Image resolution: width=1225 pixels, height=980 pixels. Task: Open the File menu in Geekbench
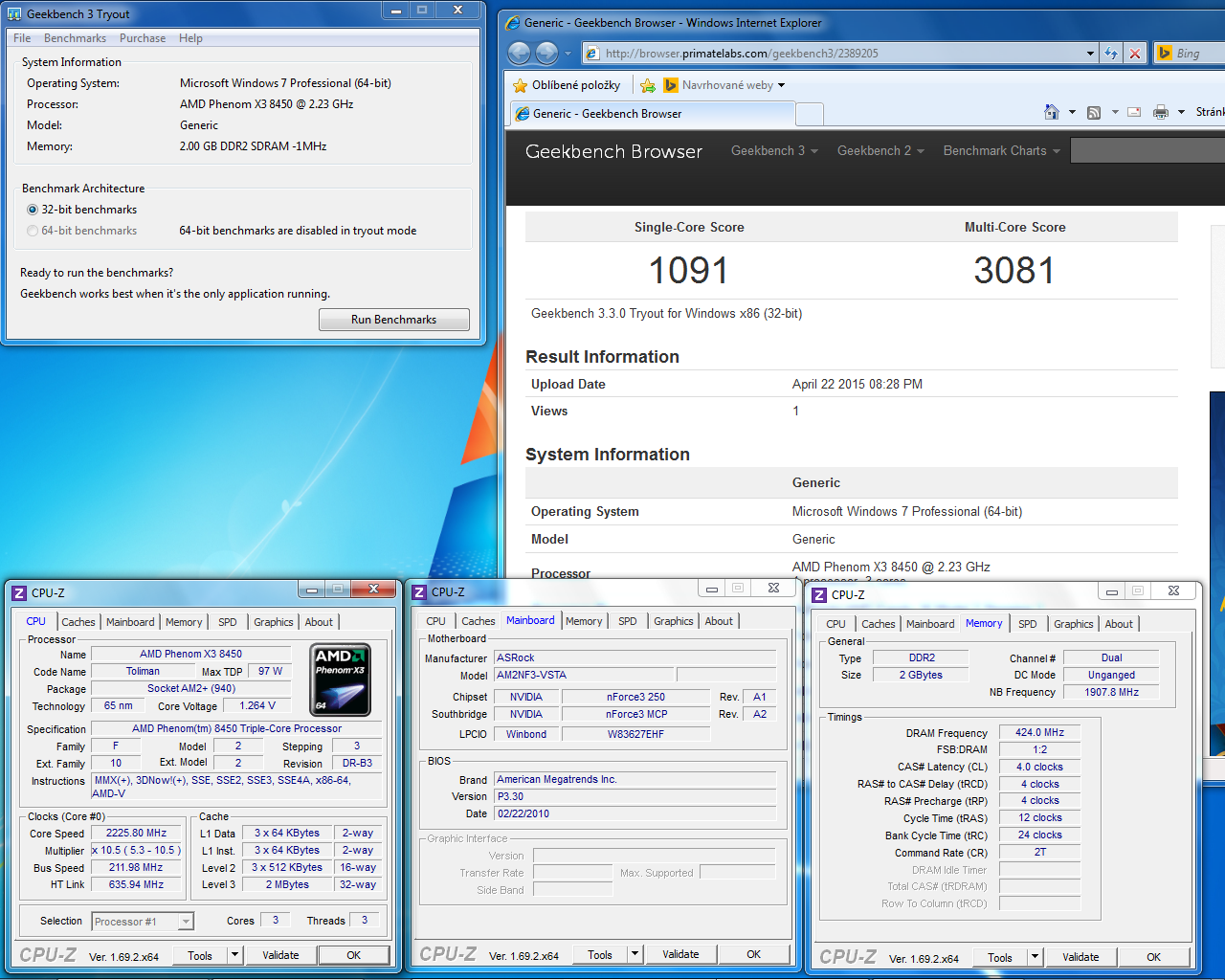click(22, 38)
